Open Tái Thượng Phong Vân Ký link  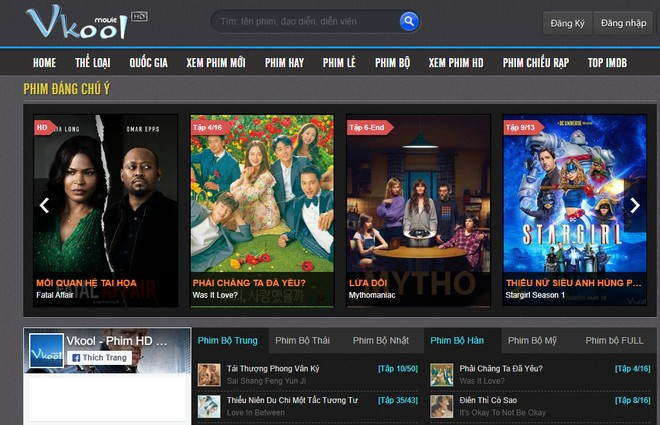click(273, 369)
